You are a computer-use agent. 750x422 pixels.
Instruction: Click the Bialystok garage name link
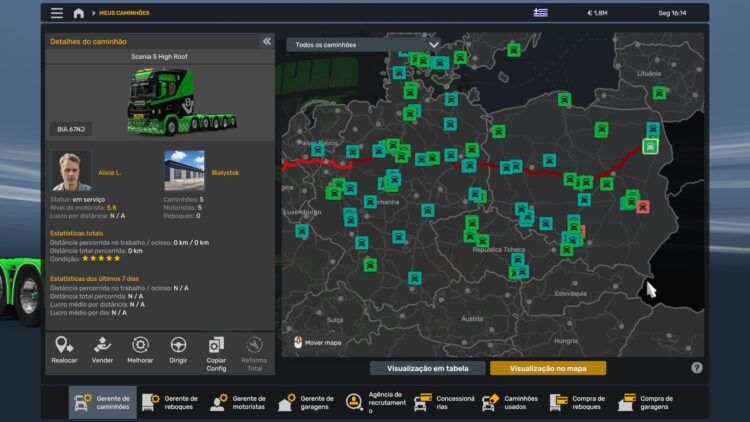tap(225, 173)
